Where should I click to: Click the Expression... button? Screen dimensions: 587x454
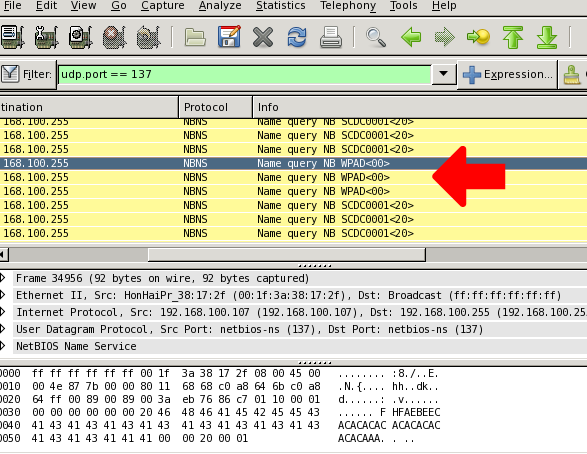click(x=508, y=74)
